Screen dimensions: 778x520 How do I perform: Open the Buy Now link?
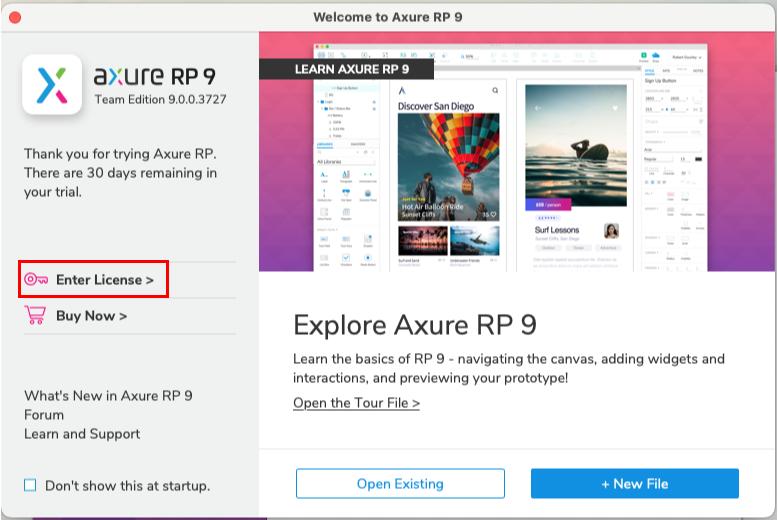91,316
